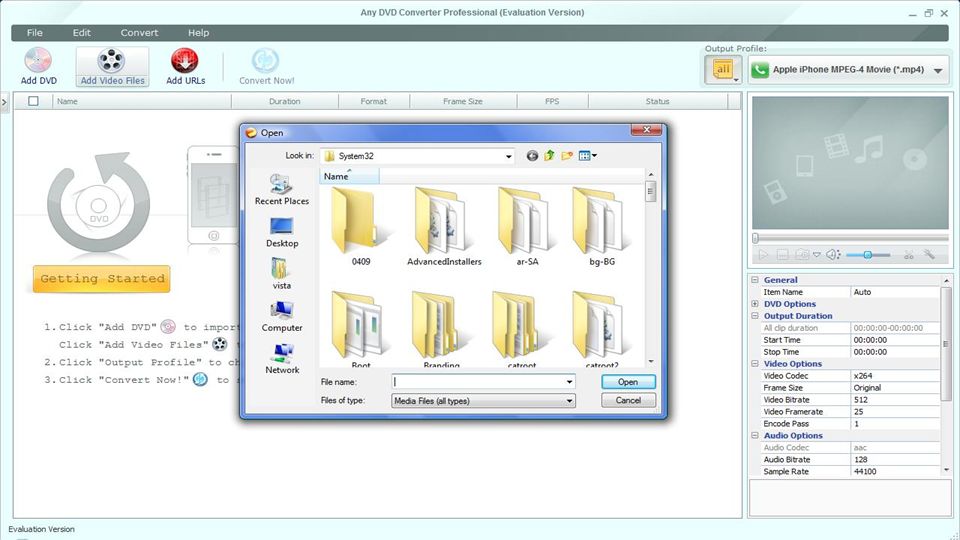Click the play button under the preview
Image resolution: width=960 pixels, height=540 pixels.
[x=763, y=255]
